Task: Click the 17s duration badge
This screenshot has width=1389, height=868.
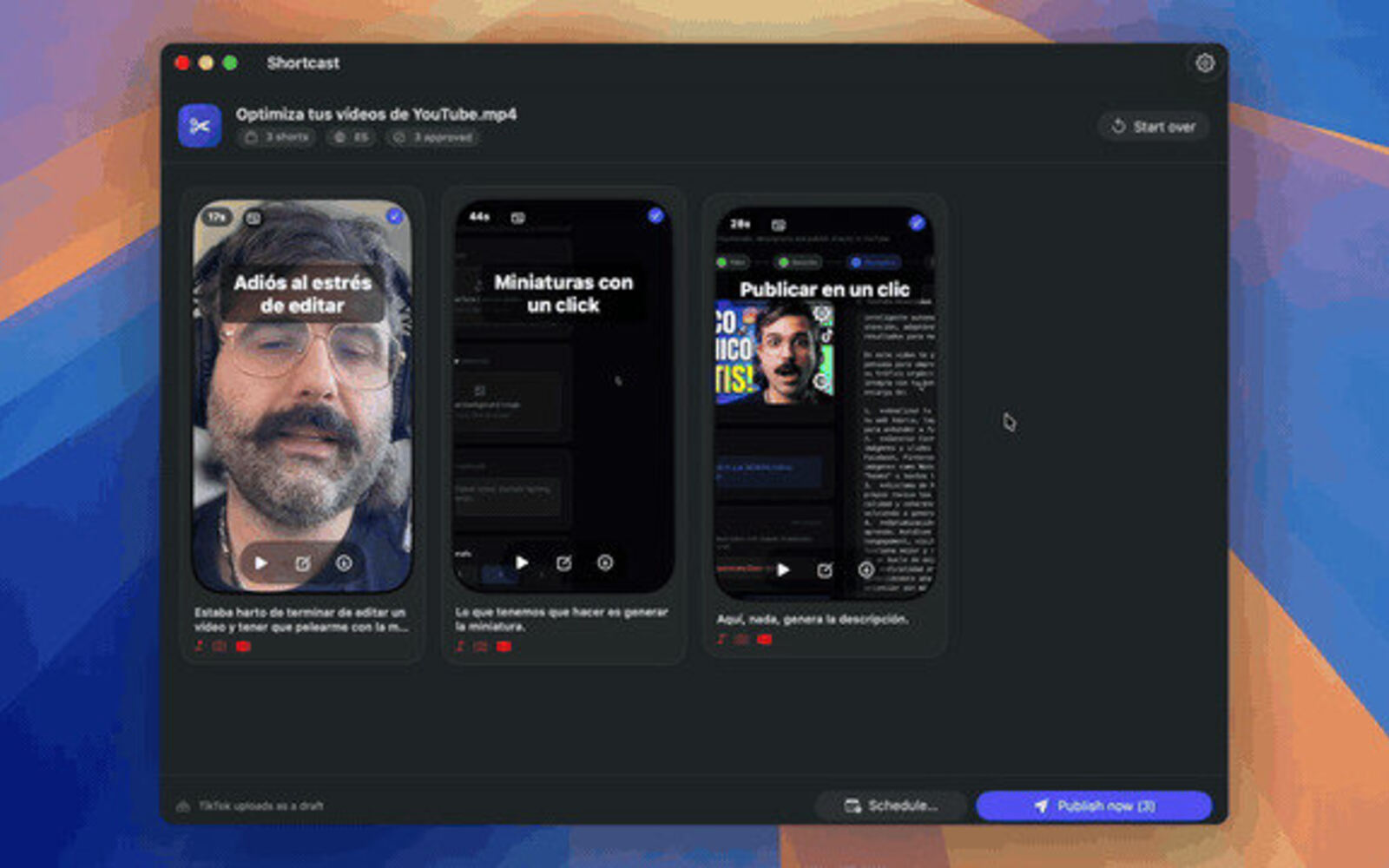Action: tap(217, 217)
